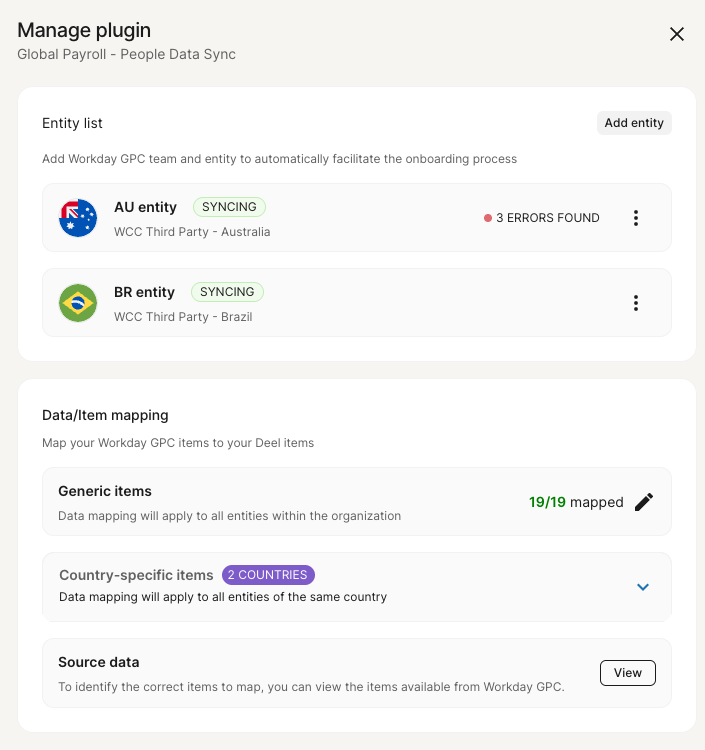Click the Generic items heading
This screenshot has height=750, width=705.
(105, 491)
